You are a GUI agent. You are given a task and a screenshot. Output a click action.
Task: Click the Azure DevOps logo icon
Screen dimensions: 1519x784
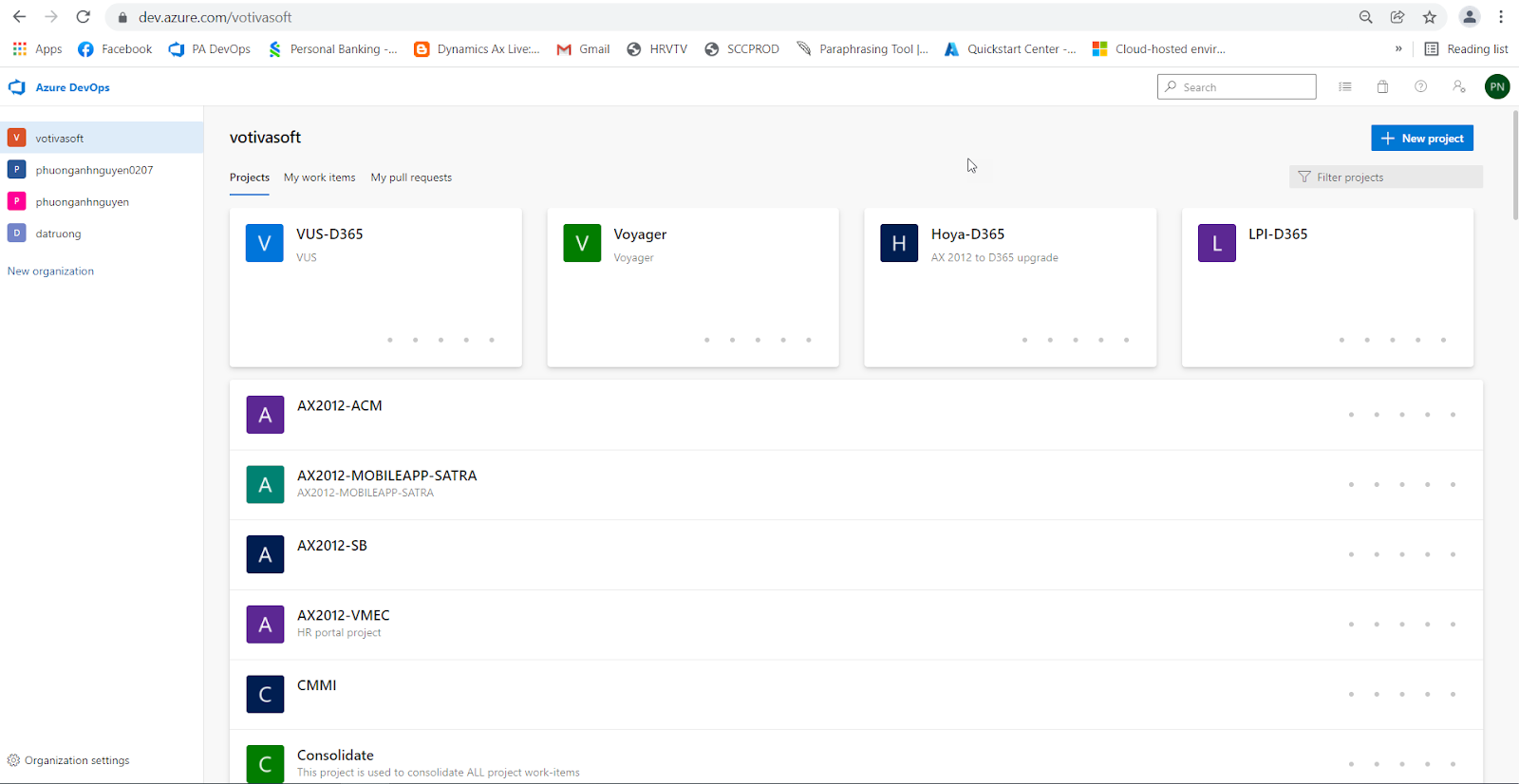pyautogui.click(x=17, y=87)
